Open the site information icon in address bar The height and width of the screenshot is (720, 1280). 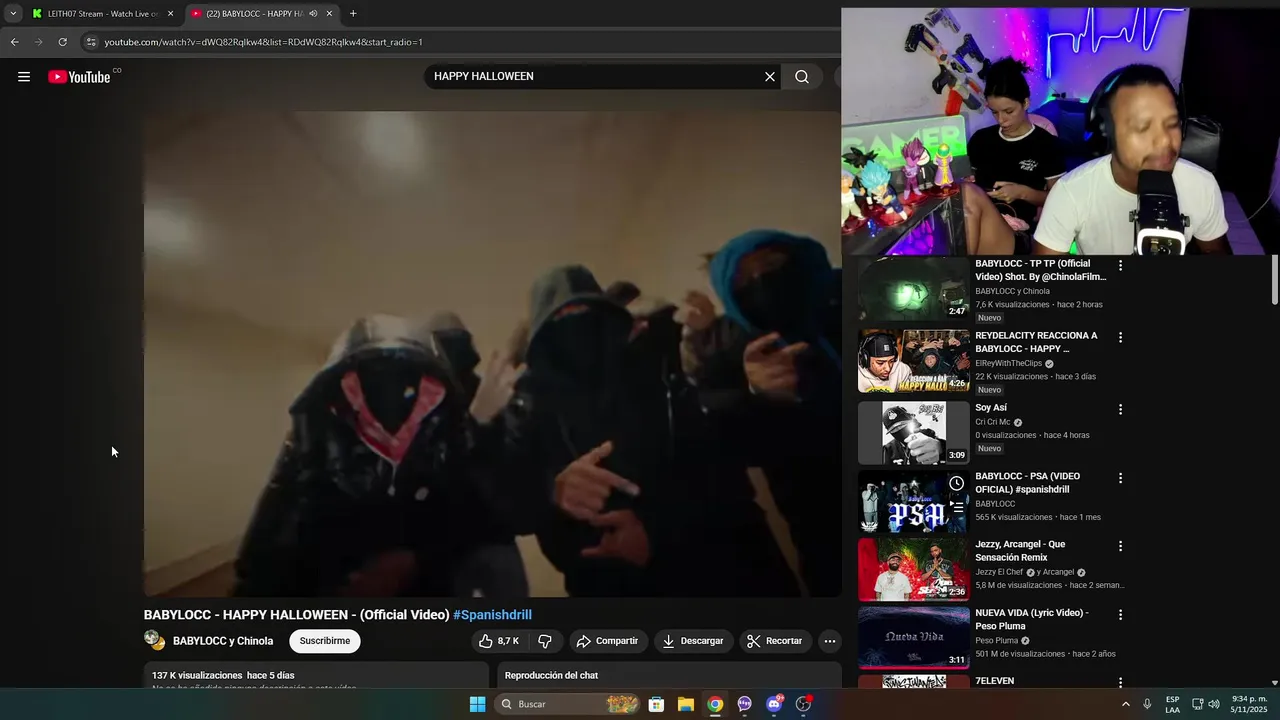[x=91, y=42]
